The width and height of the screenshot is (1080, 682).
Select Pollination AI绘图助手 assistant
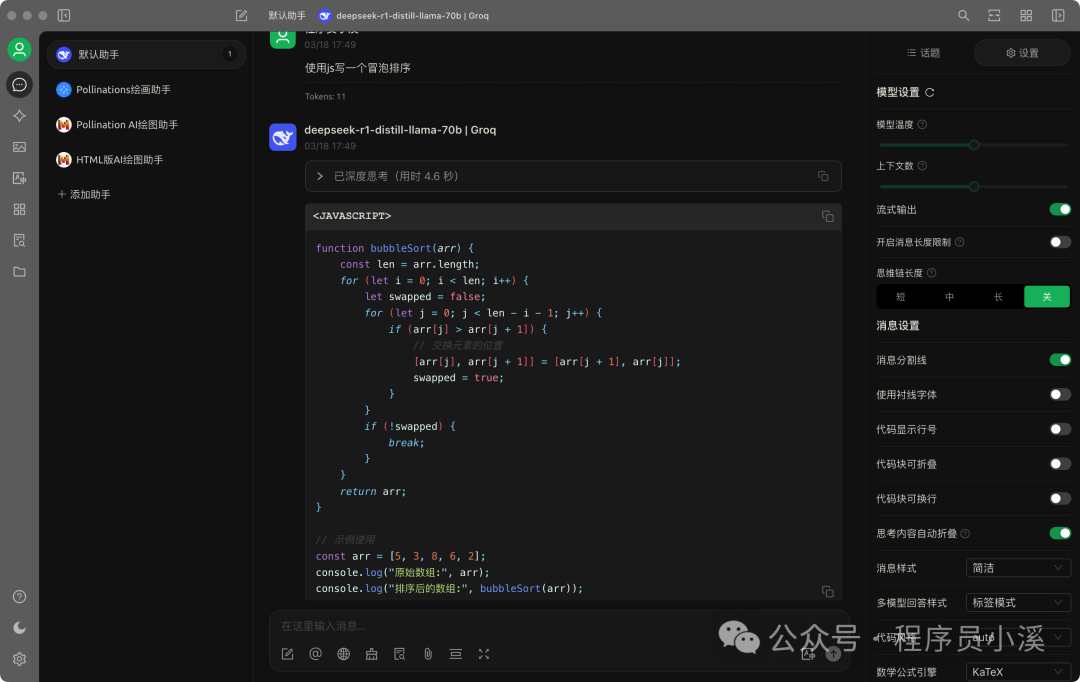point(147,125)
